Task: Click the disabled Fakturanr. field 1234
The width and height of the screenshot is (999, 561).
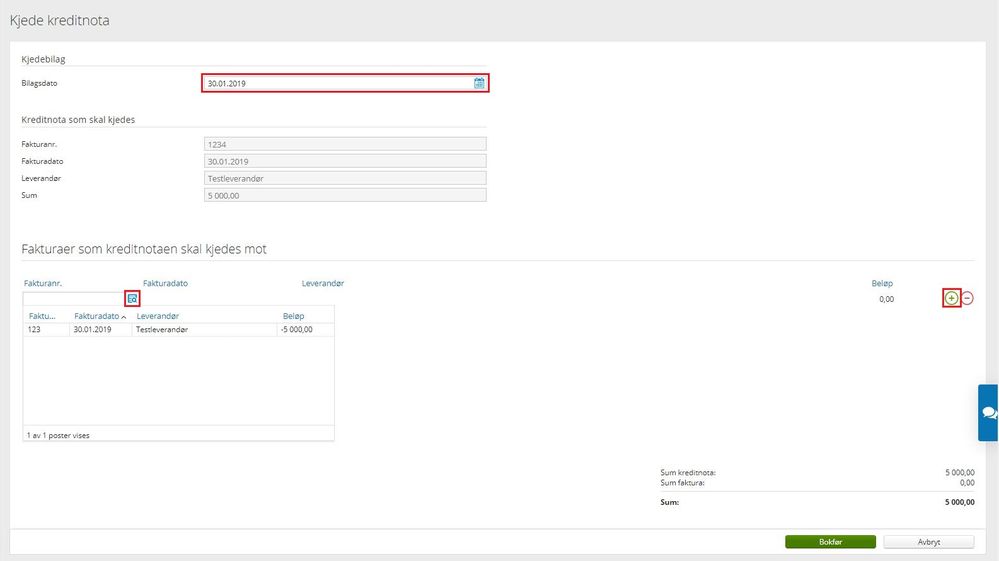Action: (x=345, y=145)
